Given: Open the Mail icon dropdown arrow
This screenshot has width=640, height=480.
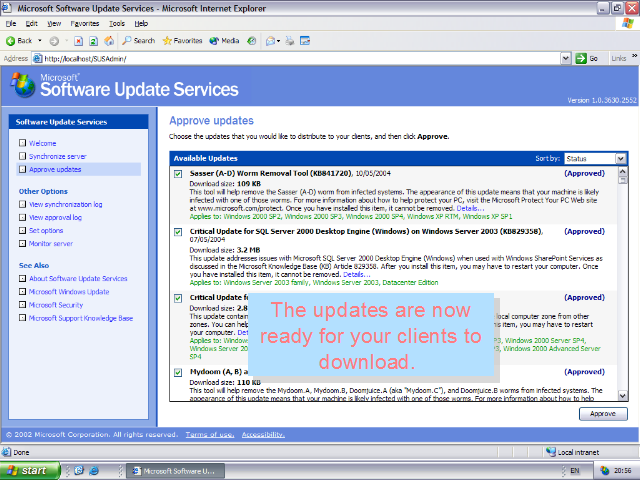Looking at the screenshot, I should (x=278, y=41).
